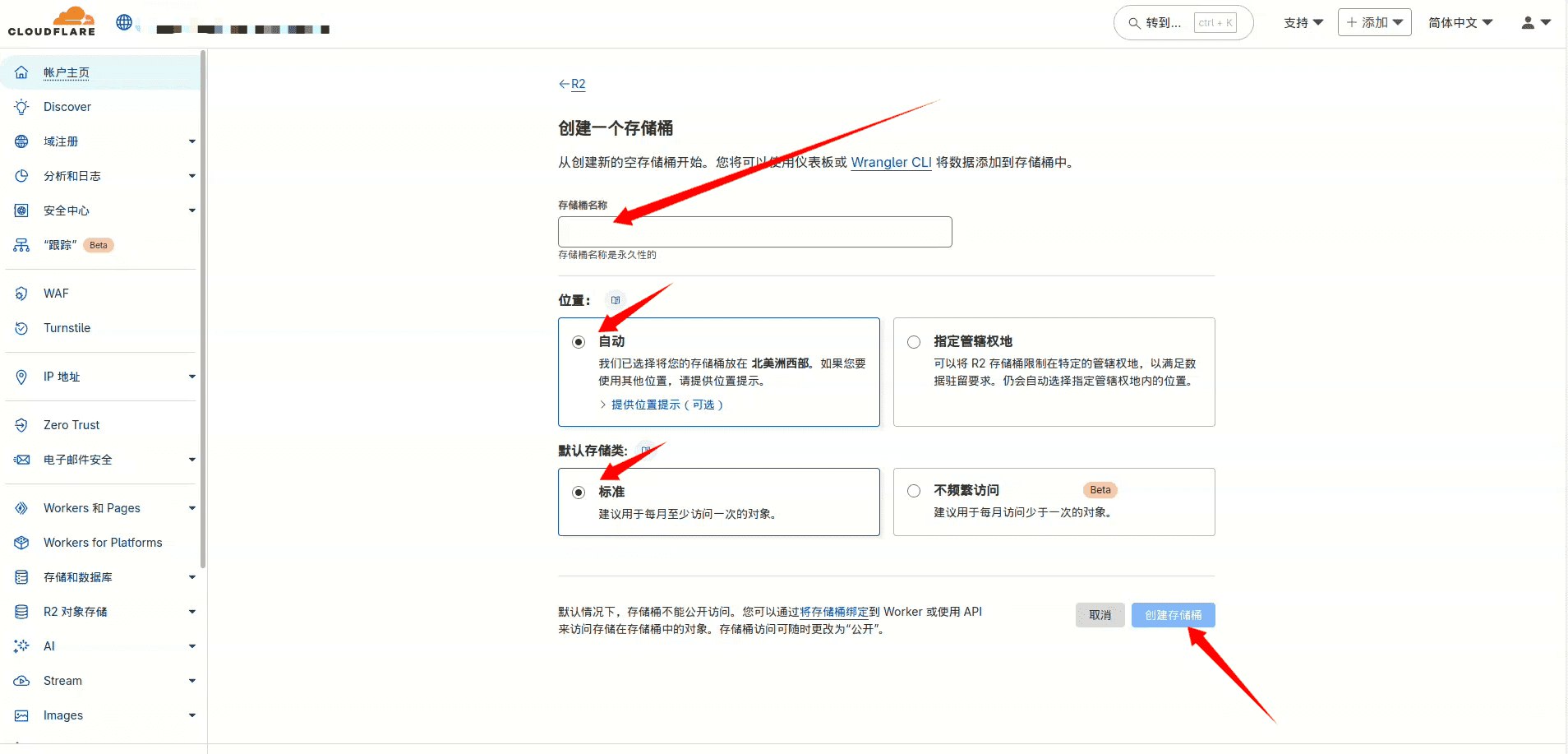Expand the 域注册 sidebar section
Image resolution: width=1568 pixels, height=754 pixels.
[x=192, y=141]
